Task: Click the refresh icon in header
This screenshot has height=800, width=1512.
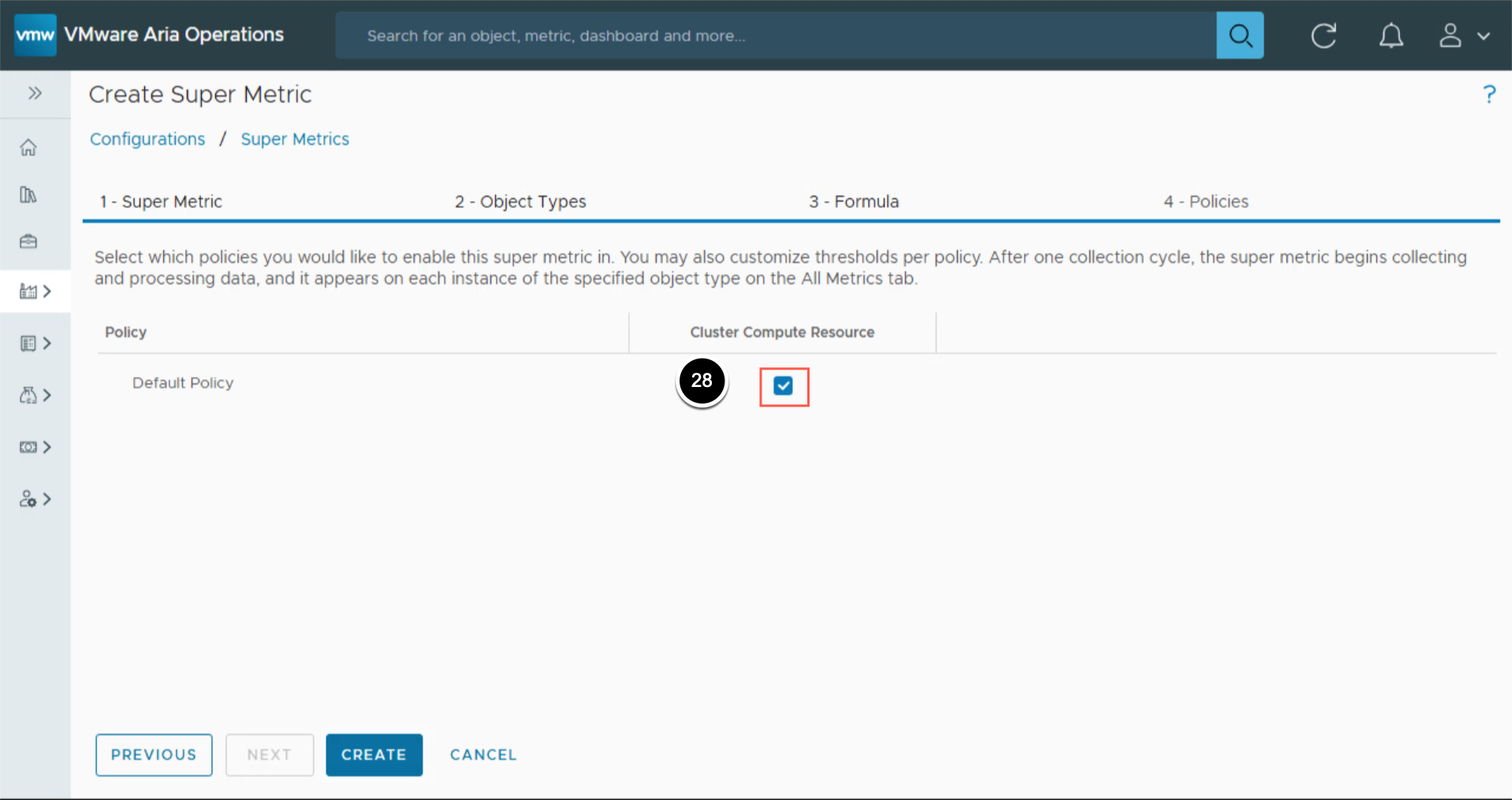Action: (x=1324, y=35)
